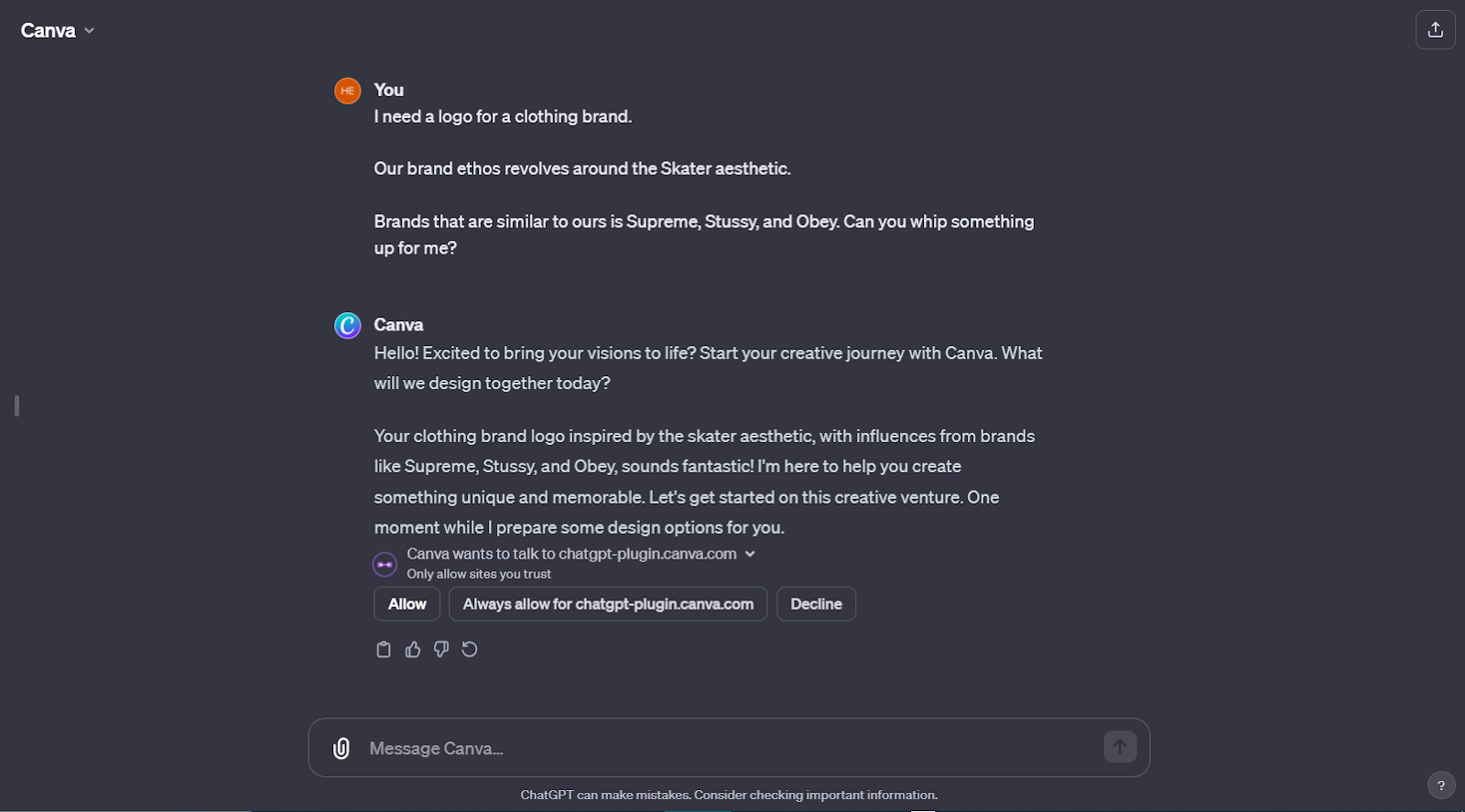Collapse the sidebar with the edge handle

pos(16,406)
